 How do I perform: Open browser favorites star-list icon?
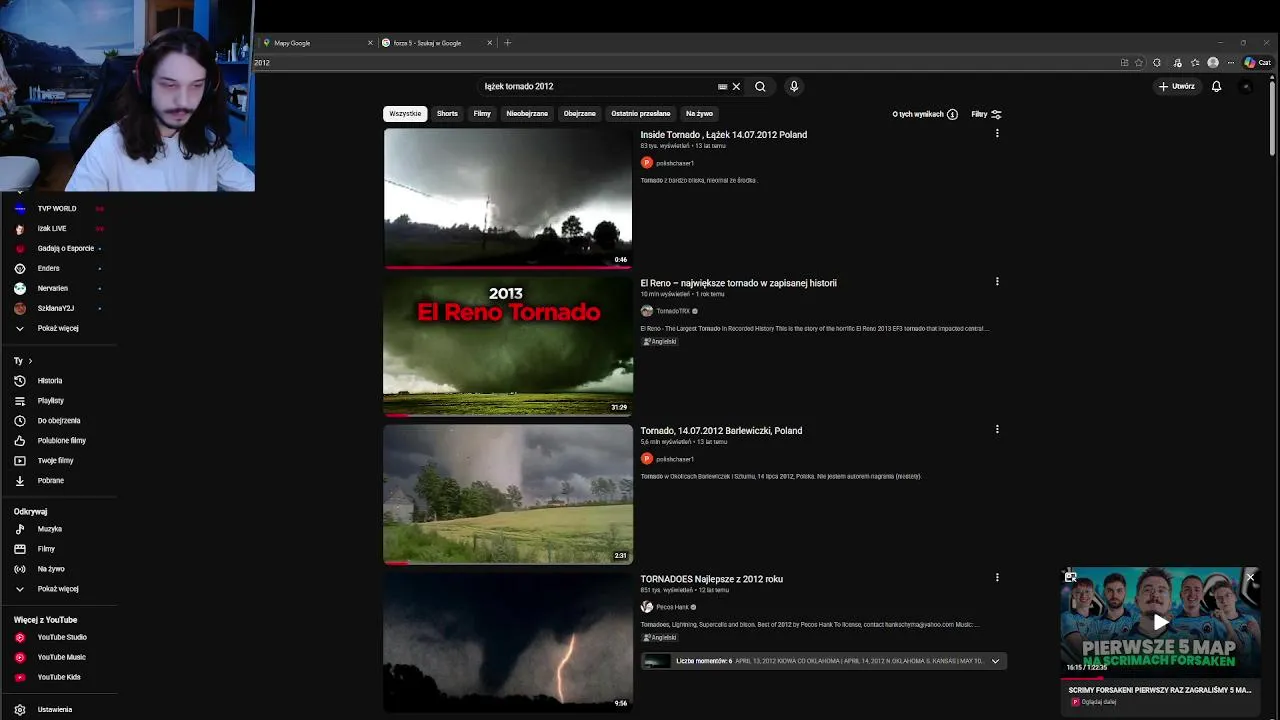click(1195, 62)
